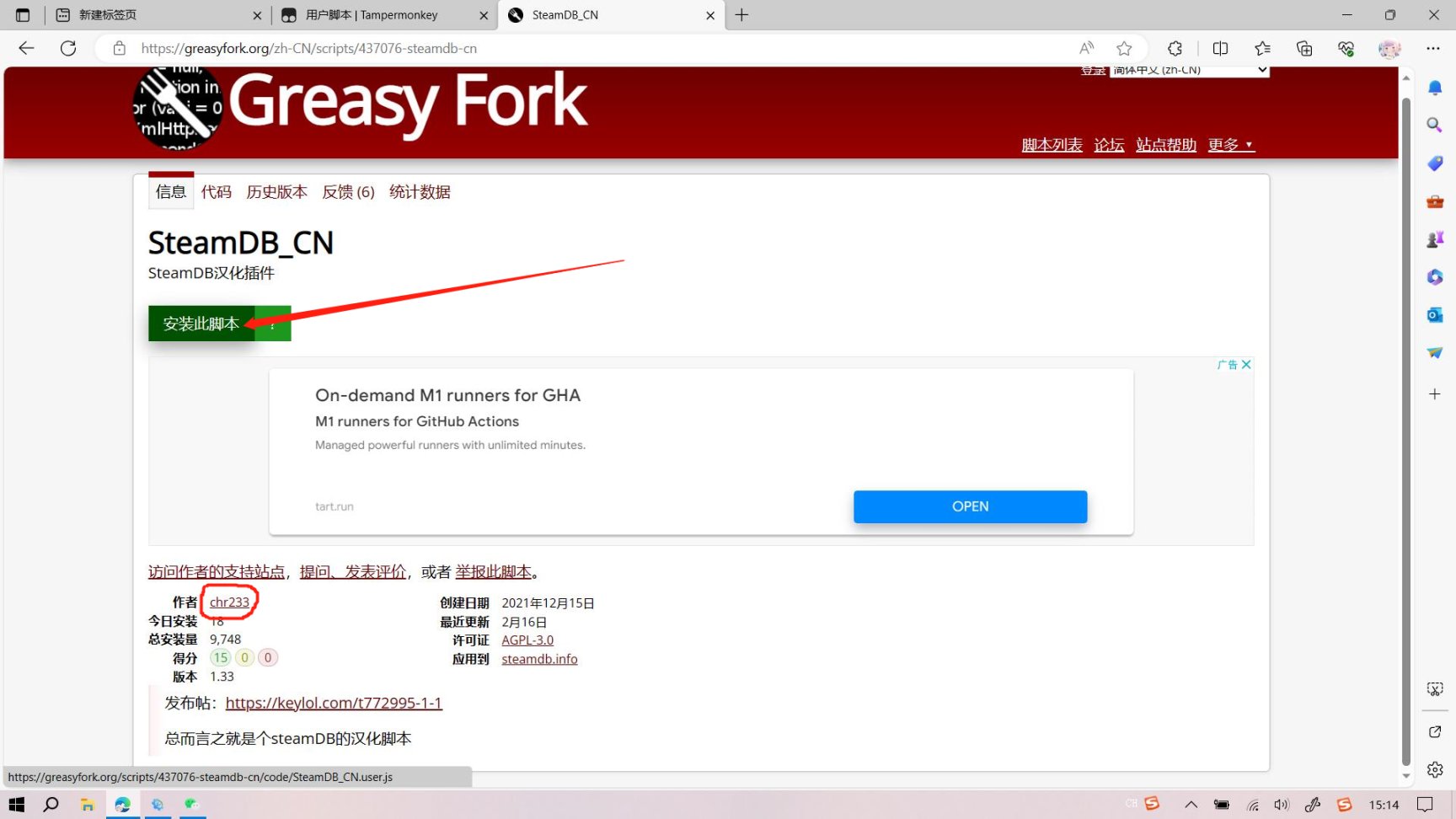Image resolution: width=1456 pixels, height=819 pixels.
Task: Open the favorites list icon
Action: click(x=1262, y=48)
